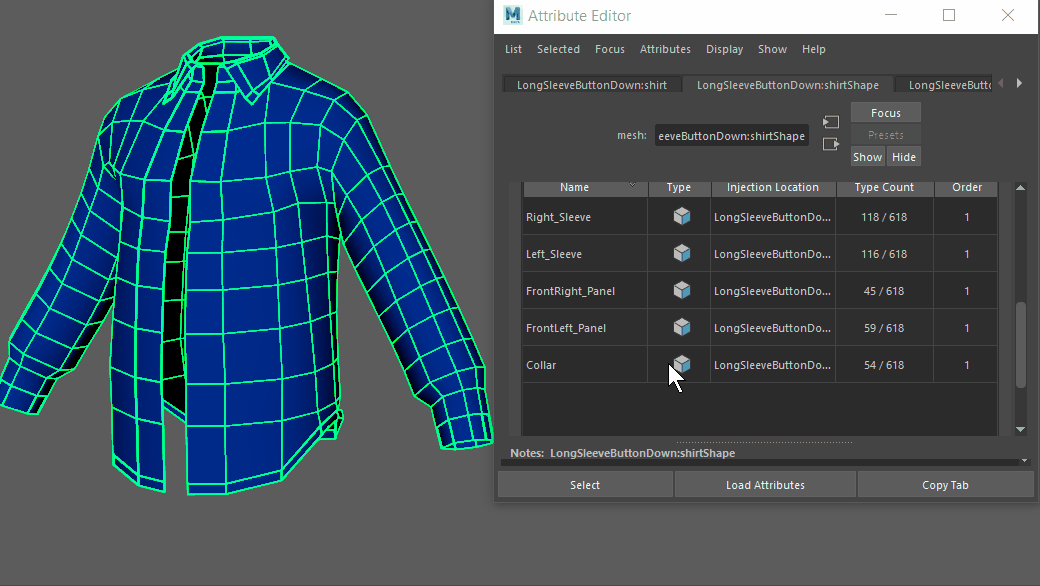1040x586 pixels.
Task: Click the go to input connection icon
Action: tap(830, 122)
